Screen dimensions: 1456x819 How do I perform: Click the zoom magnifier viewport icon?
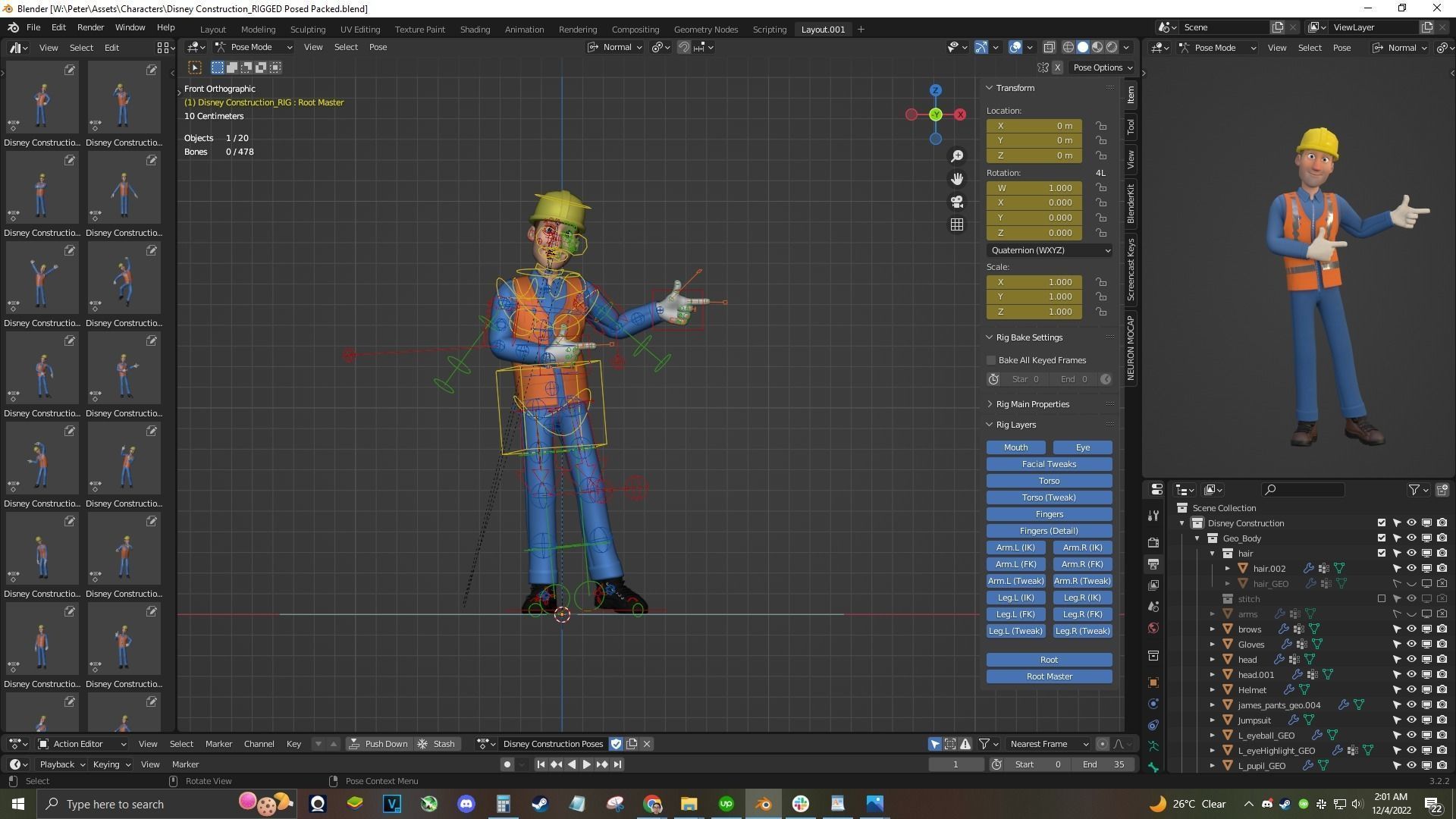coord(957,156)
